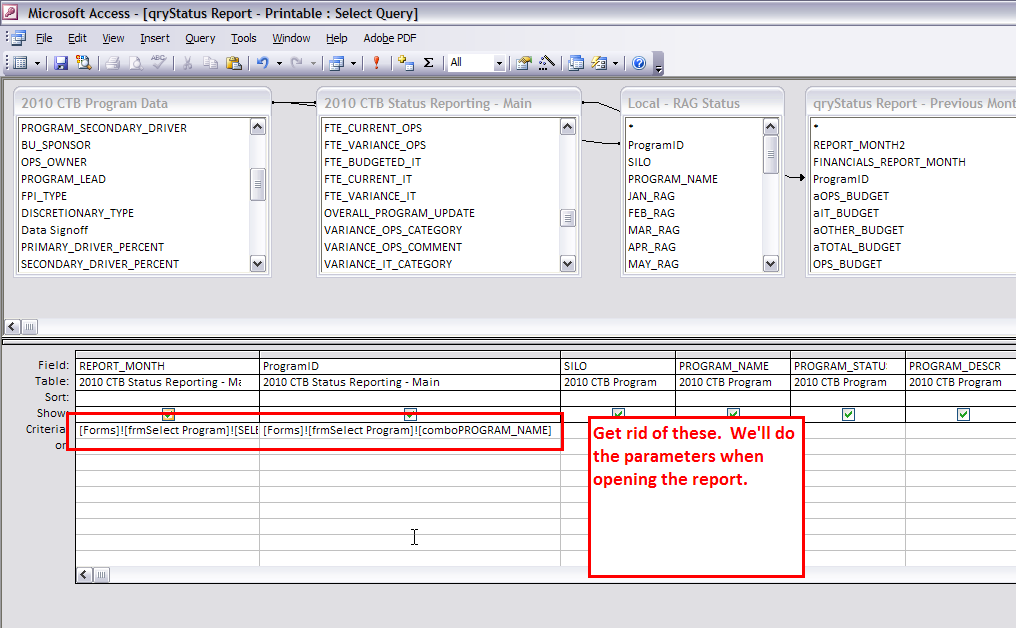Open the Adobe PDF menu
Viewport: 1016px width, 628px height.
pyautogui.click(x=390, y=38)
